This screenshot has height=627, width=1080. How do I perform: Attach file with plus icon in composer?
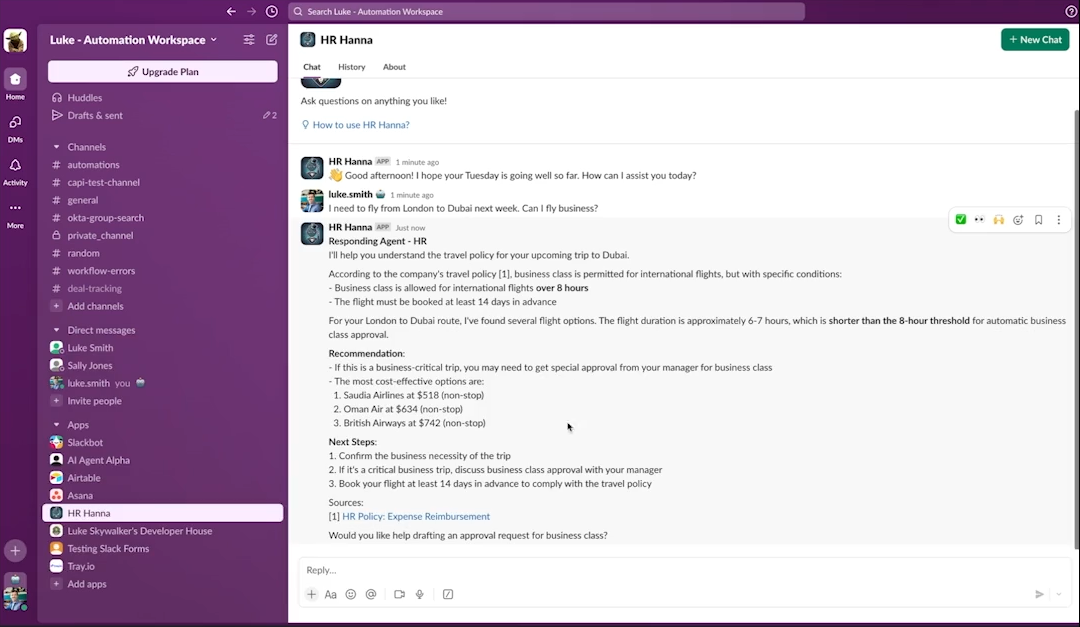[x=311, y=594]
